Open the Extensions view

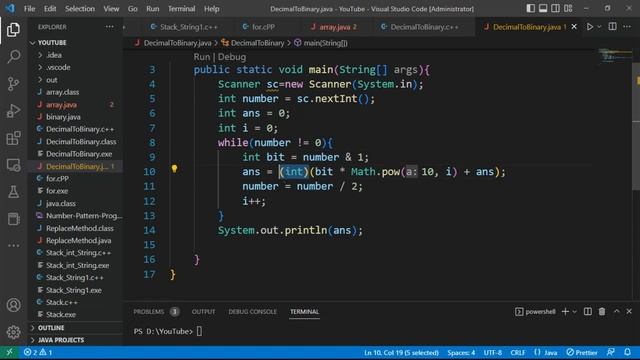pyautogui.click(x=13, y=138)
